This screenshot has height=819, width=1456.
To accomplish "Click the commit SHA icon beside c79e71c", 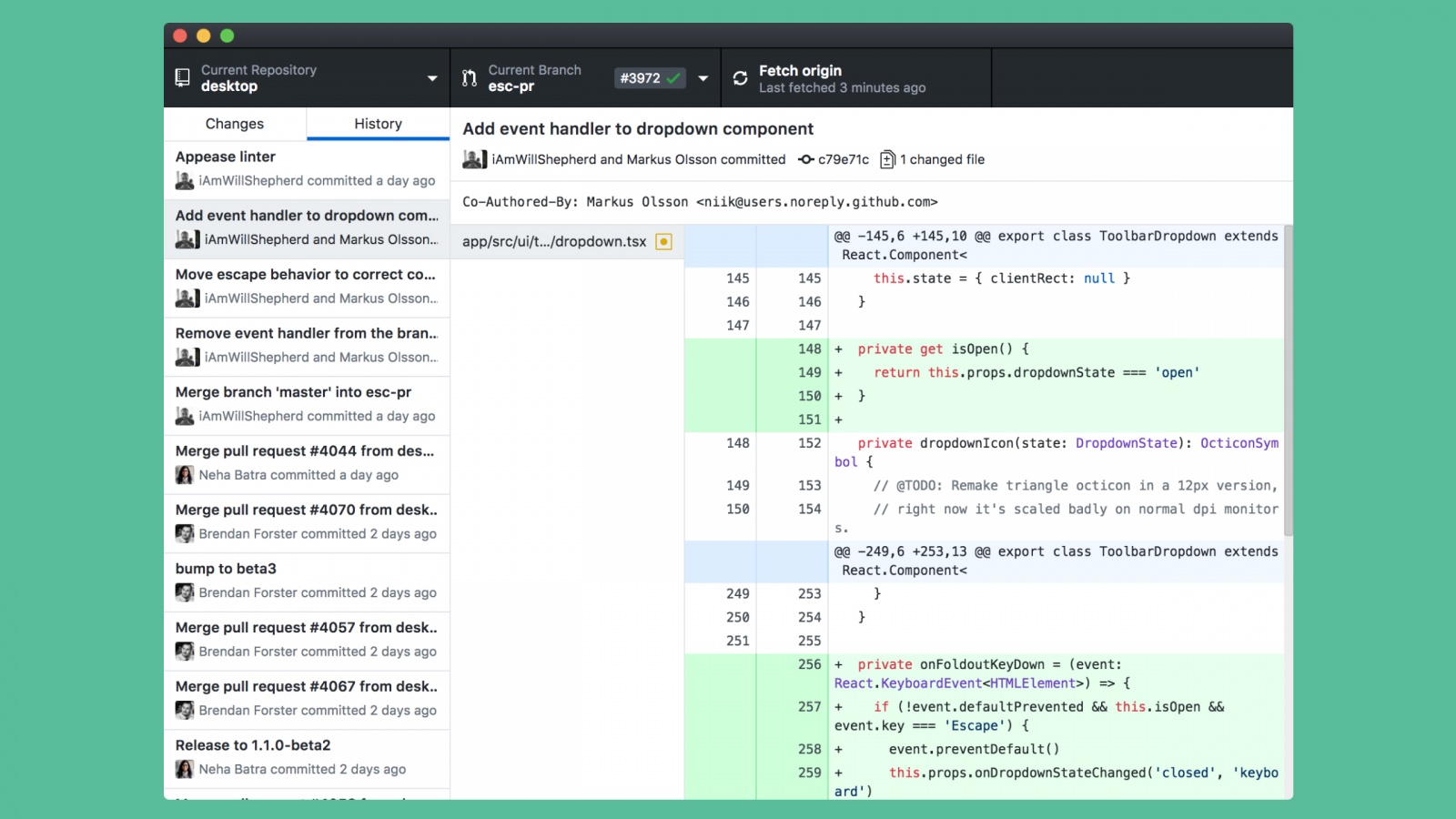I will [x=806, y=159].
